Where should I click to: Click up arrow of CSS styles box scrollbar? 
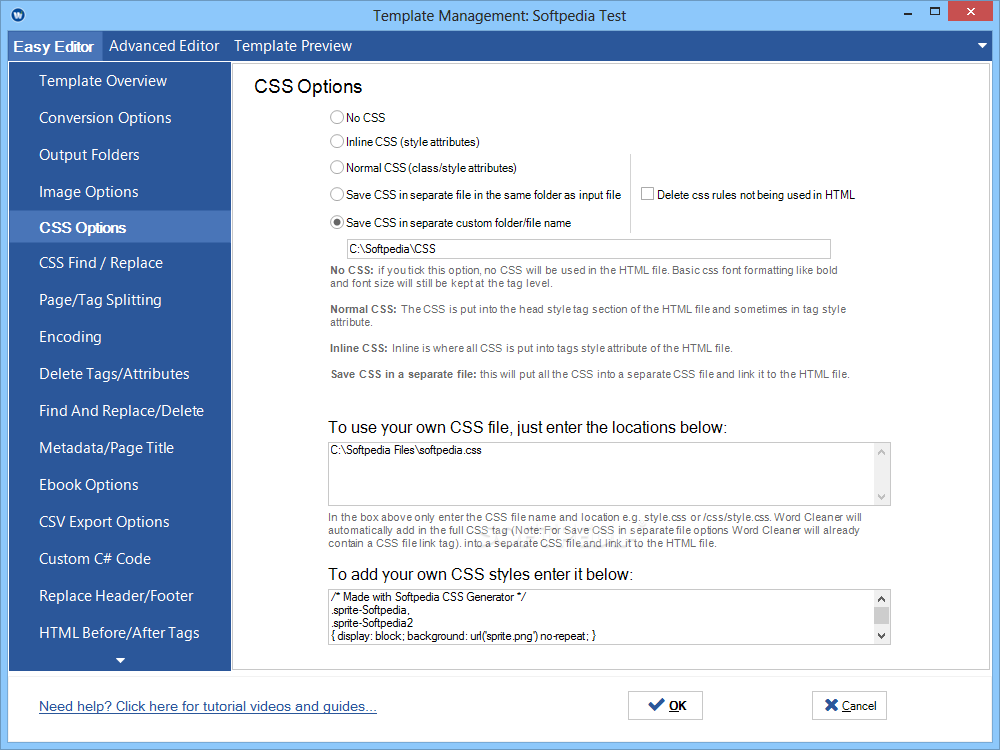(881, 599)
